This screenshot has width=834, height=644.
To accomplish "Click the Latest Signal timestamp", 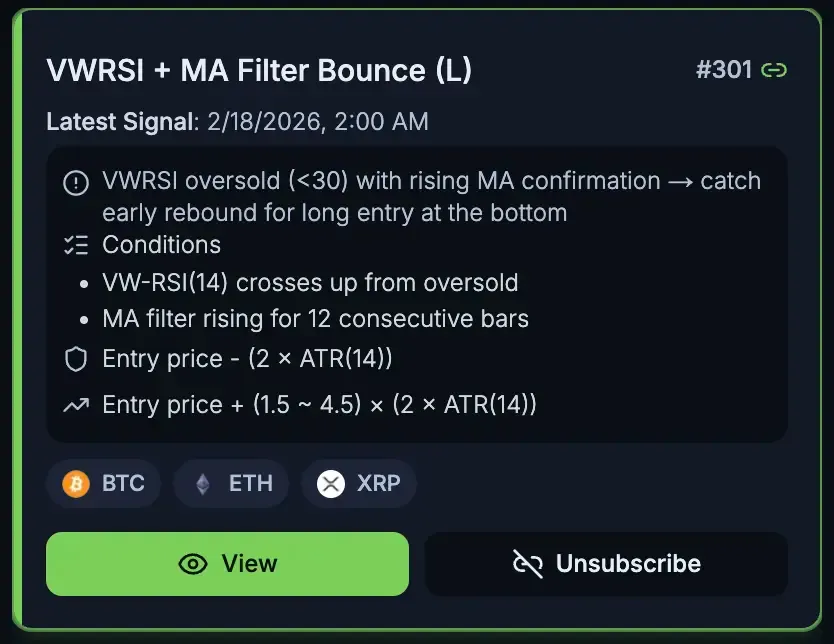I will click(318, 122).
